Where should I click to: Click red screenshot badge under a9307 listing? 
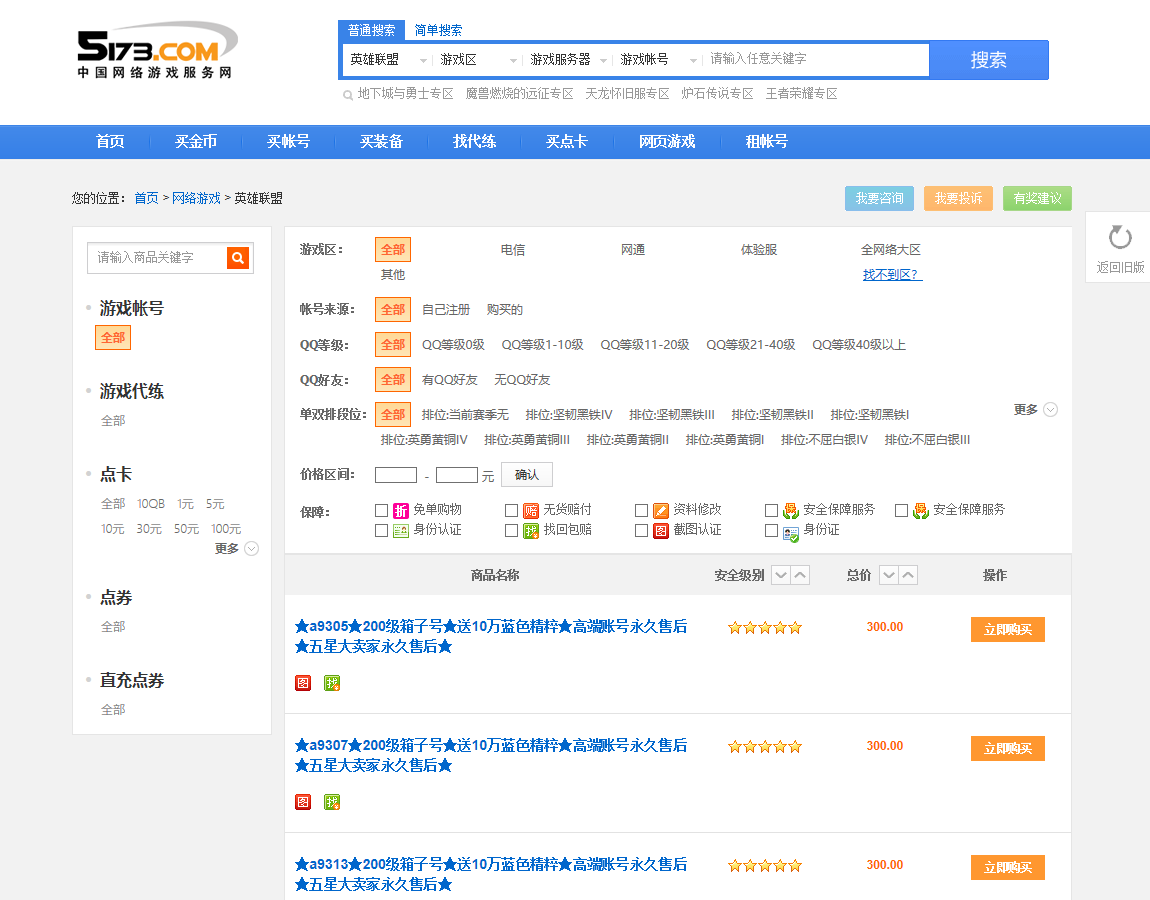tap(303, 802)
